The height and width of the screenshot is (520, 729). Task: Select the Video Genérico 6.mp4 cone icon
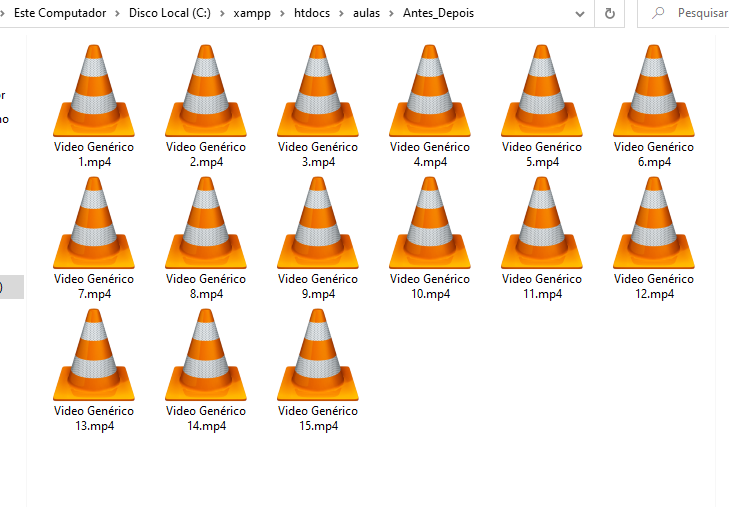pyautogui.click(x=654, y=91)
